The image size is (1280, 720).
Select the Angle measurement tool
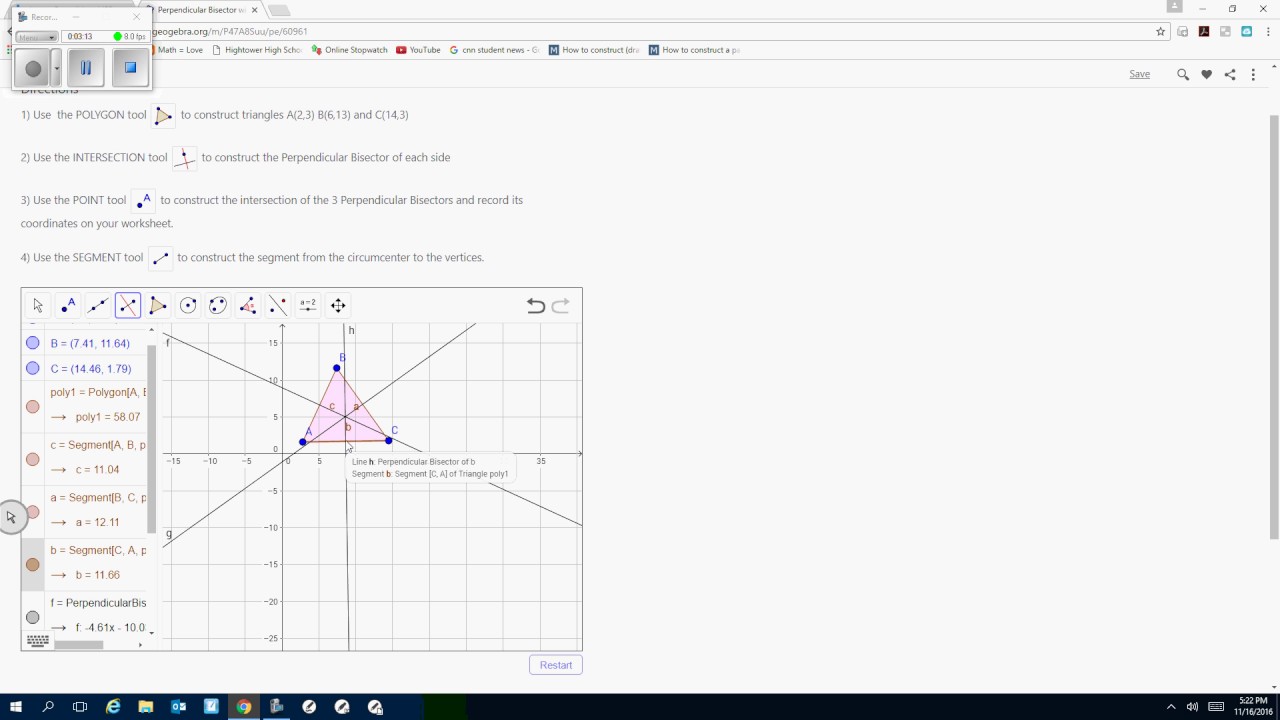pyautogui.click(x=248, y=305)
